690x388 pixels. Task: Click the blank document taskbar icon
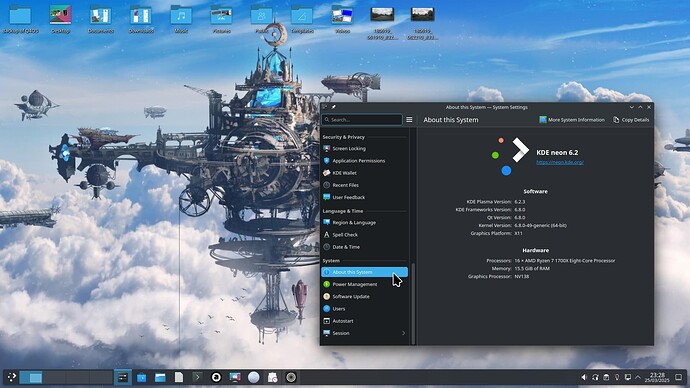click(x=179, y=377)
